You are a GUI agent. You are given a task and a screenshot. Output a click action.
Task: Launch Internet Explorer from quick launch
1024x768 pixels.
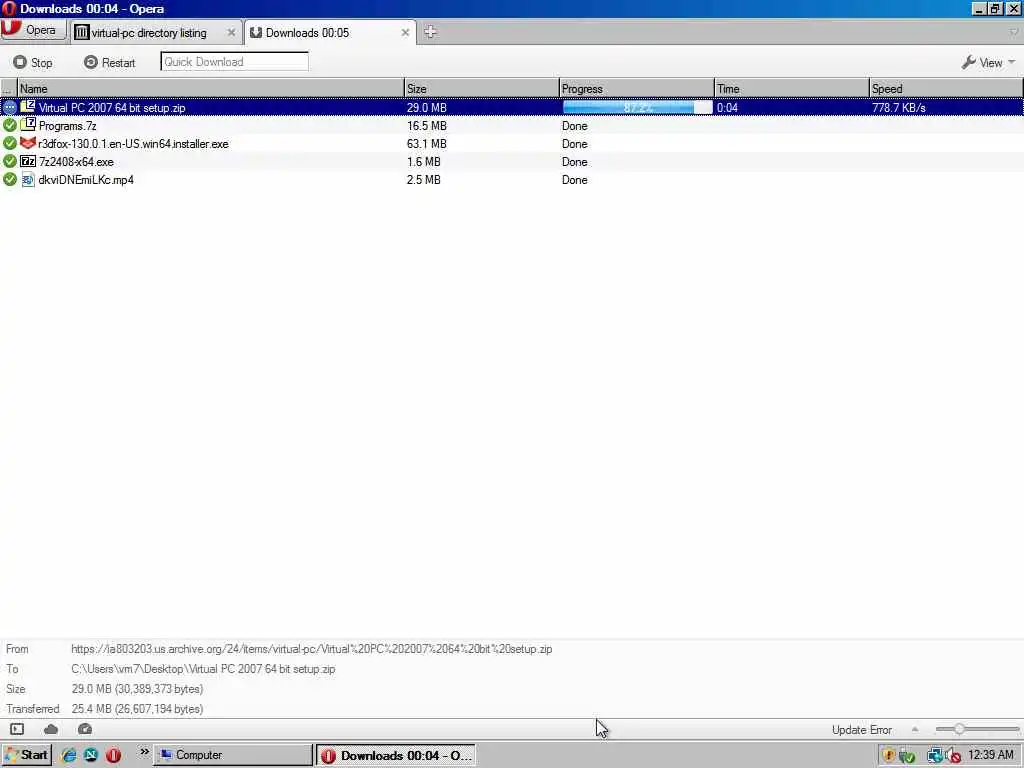[69, 755]
